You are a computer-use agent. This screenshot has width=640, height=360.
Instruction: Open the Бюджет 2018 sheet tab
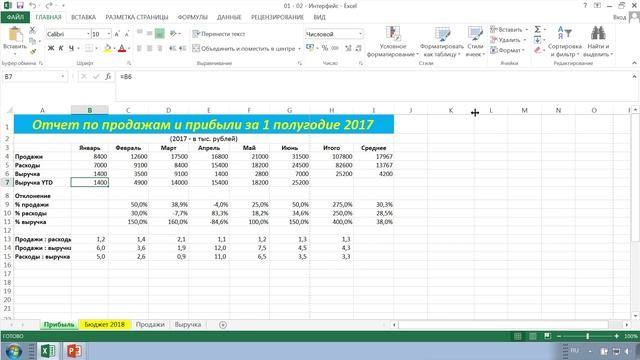pos(104,324)
